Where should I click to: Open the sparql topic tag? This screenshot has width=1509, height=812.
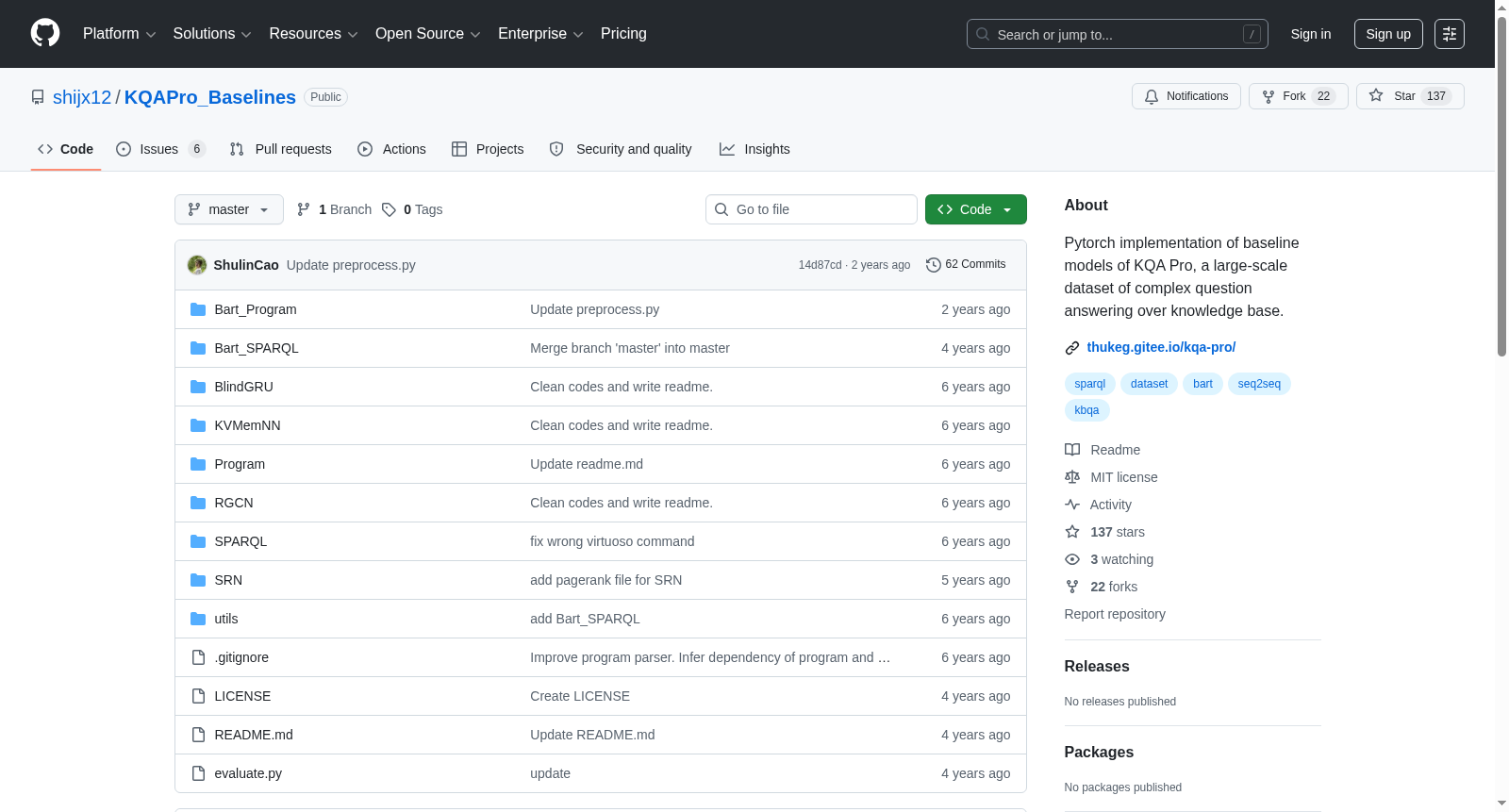point(1090,384)
